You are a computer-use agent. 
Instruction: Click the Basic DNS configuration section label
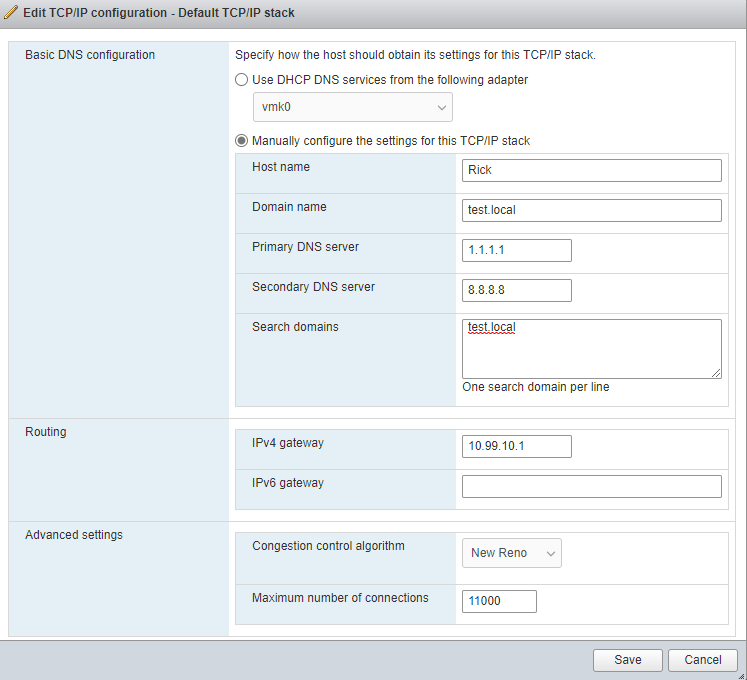[x=90, y=55]
